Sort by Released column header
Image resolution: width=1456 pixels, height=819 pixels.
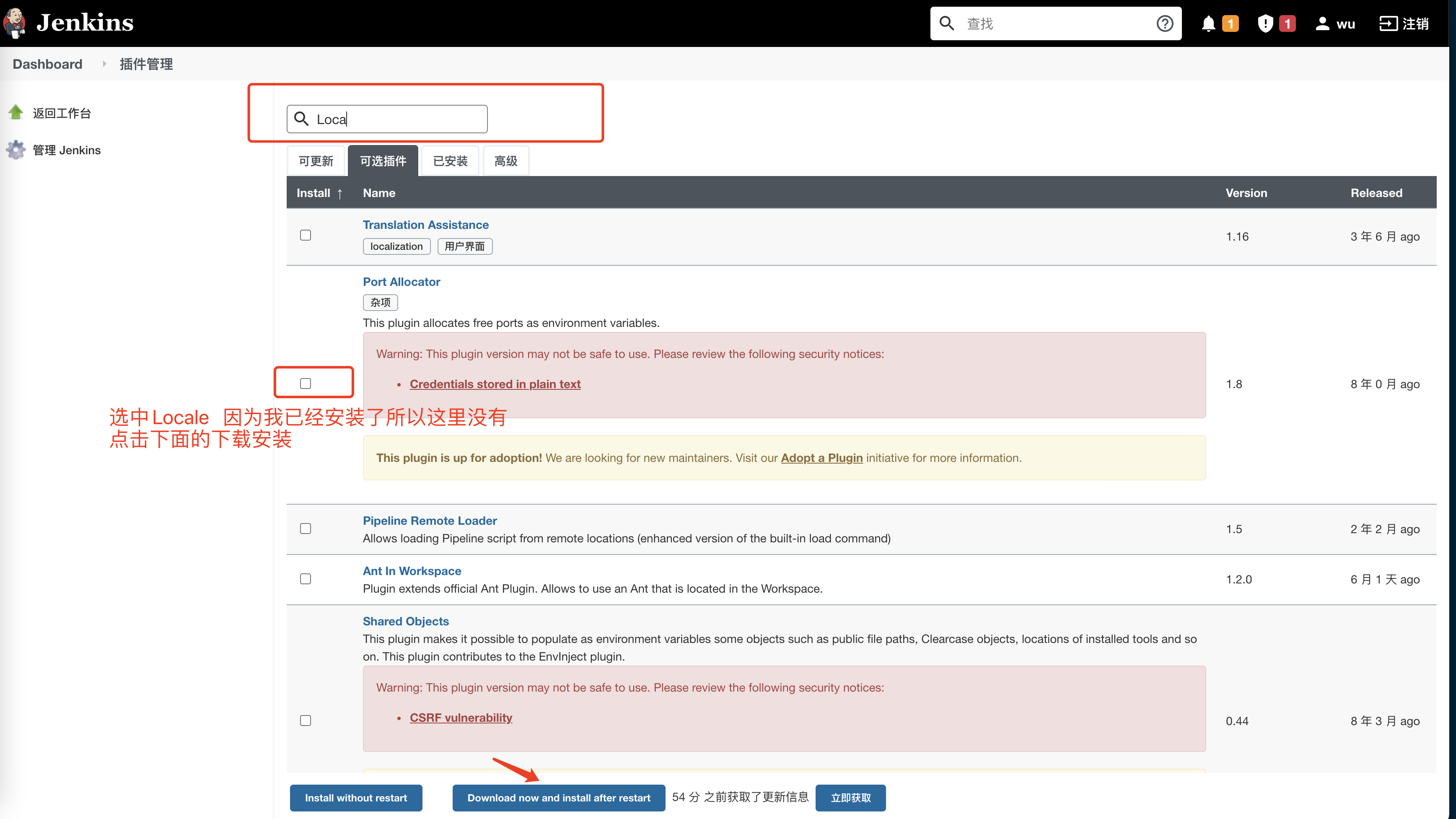[x=1376, y=193]
